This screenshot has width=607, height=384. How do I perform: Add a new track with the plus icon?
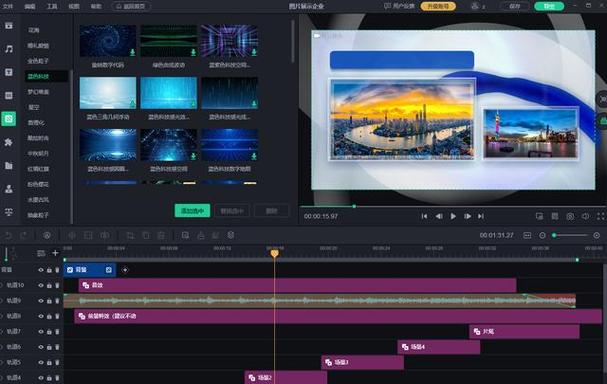[x=55, y=253]
